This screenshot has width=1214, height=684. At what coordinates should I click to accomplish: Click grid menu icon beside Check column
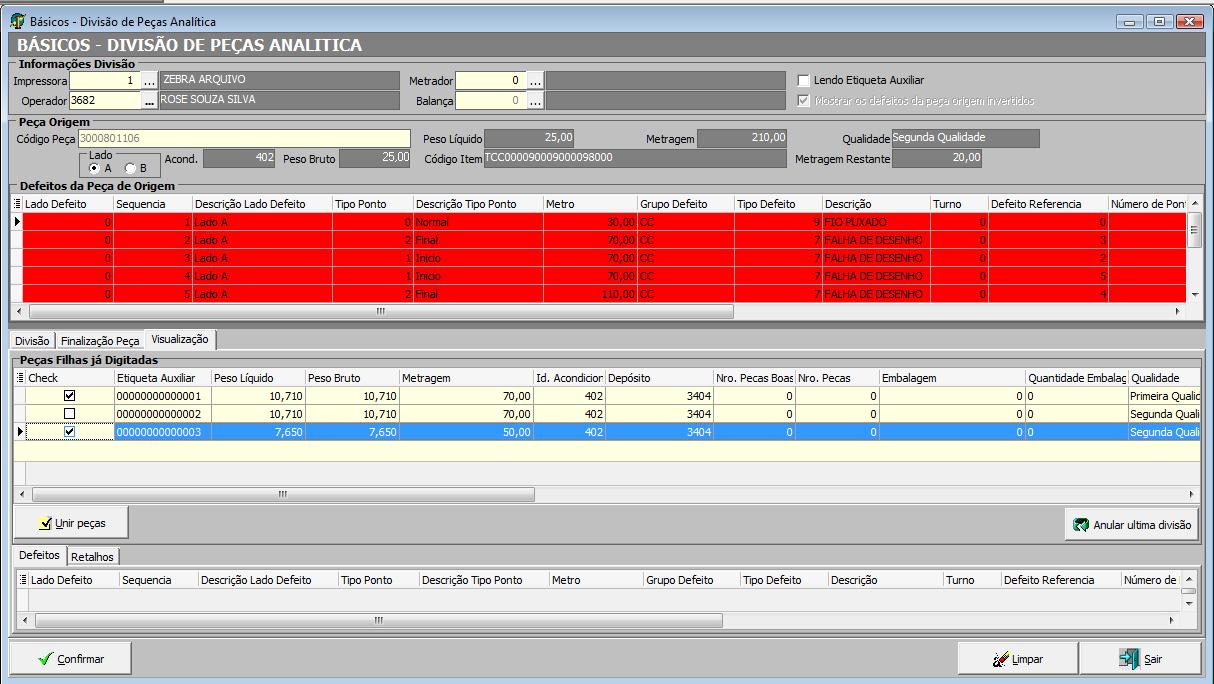(x=20, y=378)
